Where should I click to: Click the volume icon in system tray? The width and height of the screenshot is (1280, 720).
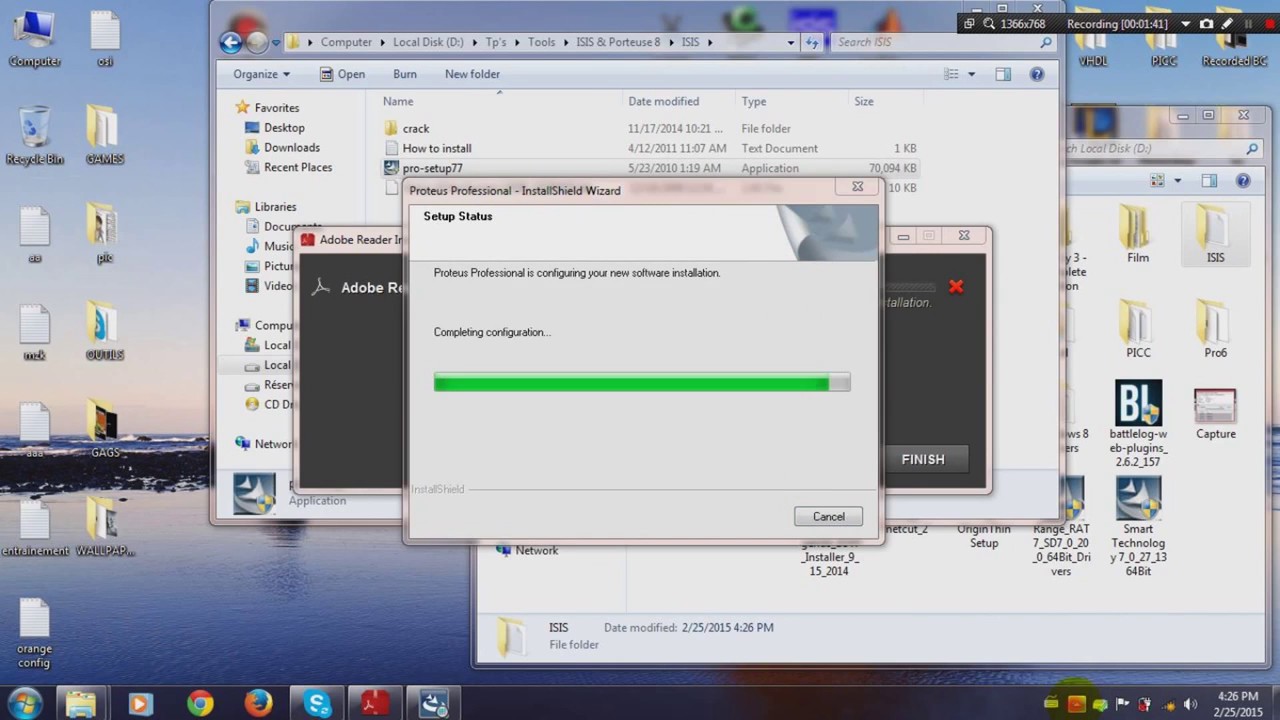pos(1190,704)
